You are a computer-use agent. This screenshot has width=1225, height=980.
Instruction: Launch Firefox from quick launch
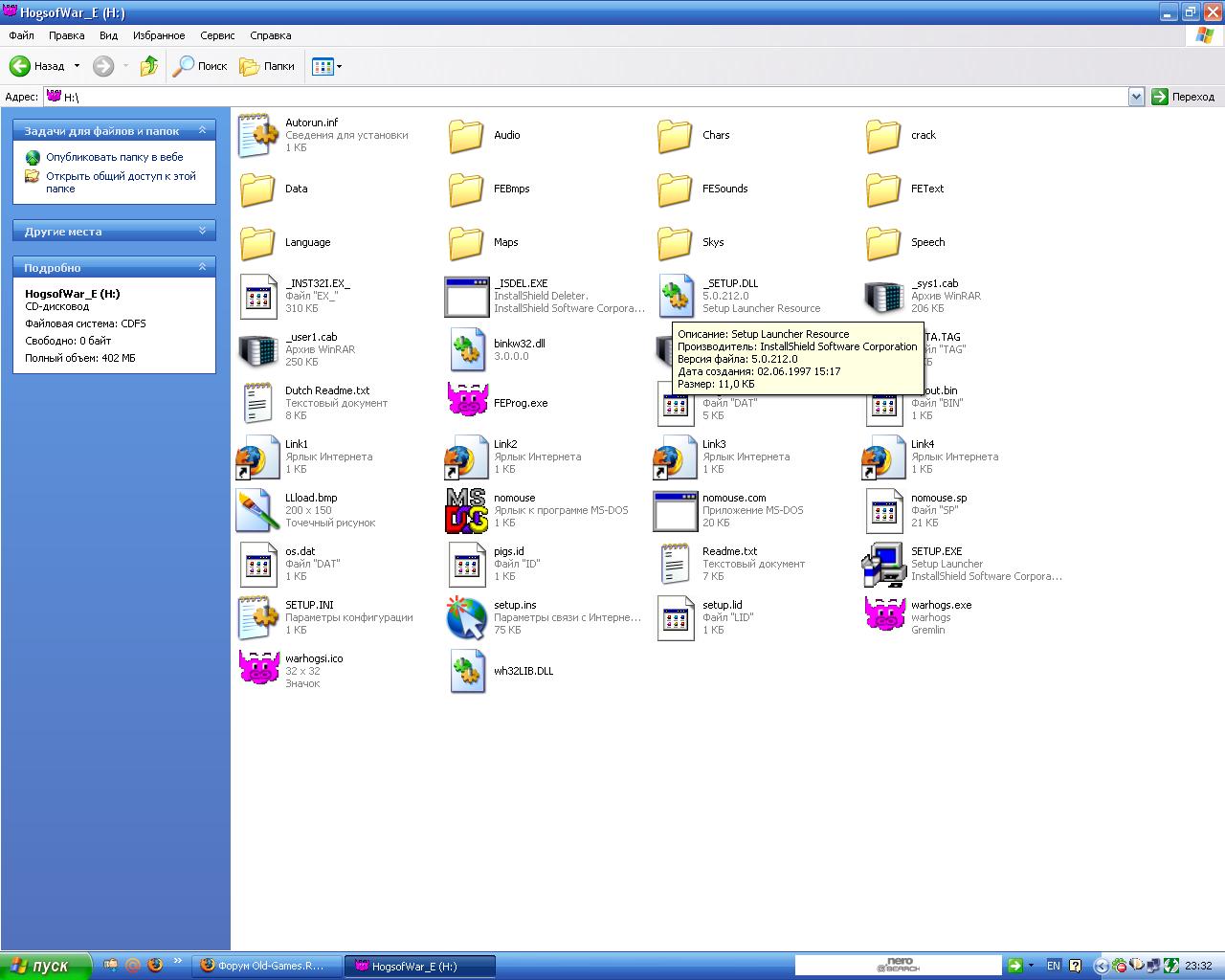tap(154, 966)
